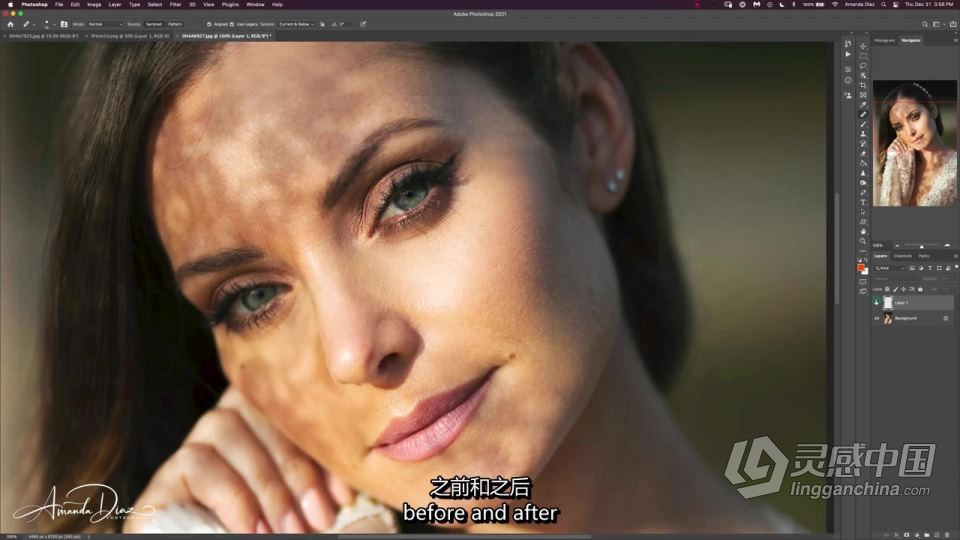Select the Clone Stamp tool
The height and width of the screenshot is (540, 960).
tap(863, 133)
